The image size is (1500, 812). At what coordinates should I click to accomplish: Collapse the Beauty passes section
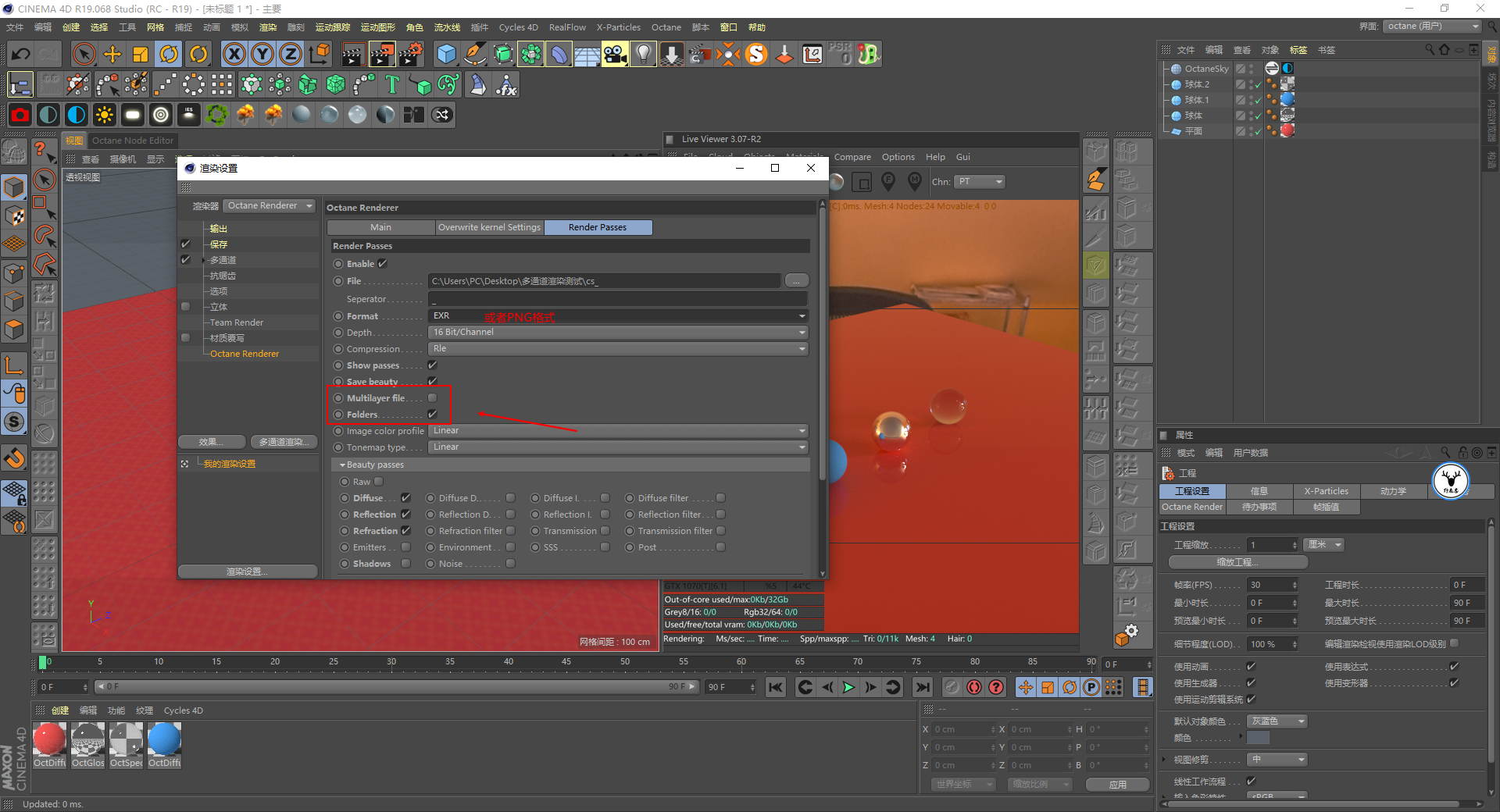(x=342, y=465)
